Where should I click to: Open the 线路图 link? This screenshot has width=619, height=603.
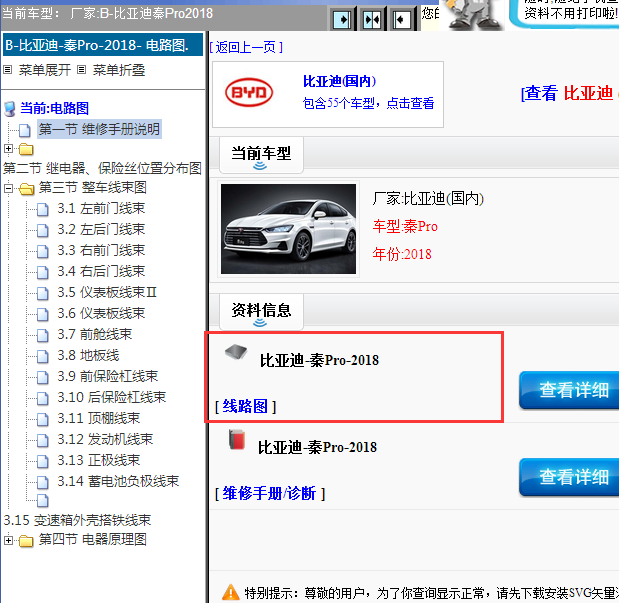(245, 406)
